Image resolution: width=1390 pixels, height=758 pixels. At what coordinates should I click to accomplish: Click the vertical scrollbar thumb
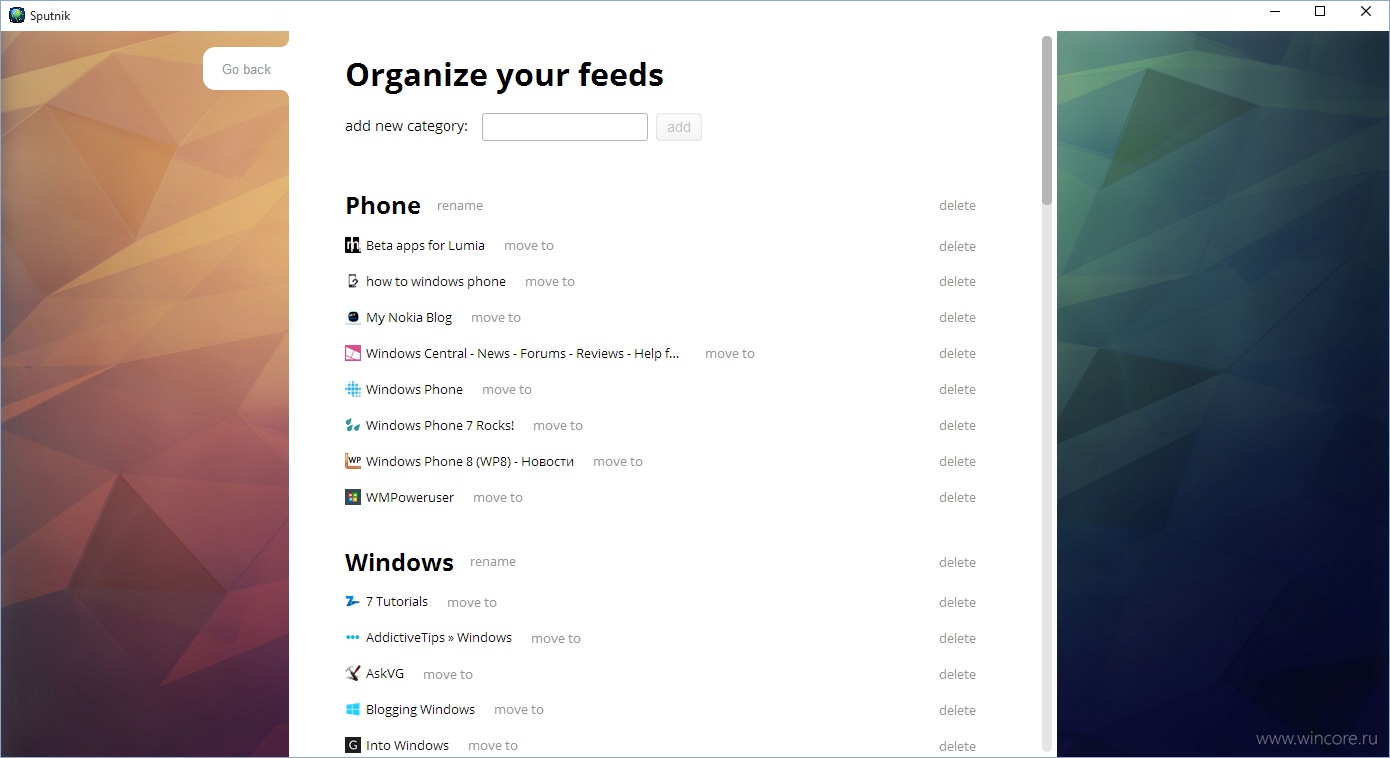coord(1047,120)
